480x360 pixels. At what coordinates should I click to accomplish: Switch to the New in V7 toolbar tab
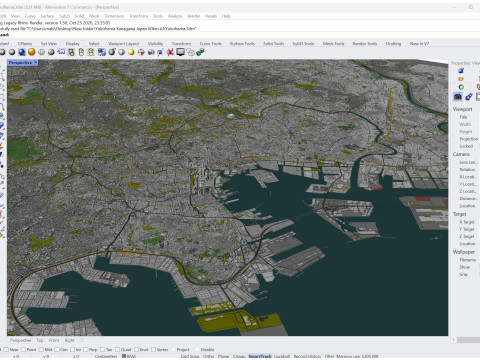pyautogui.click(x=419, y=44)
